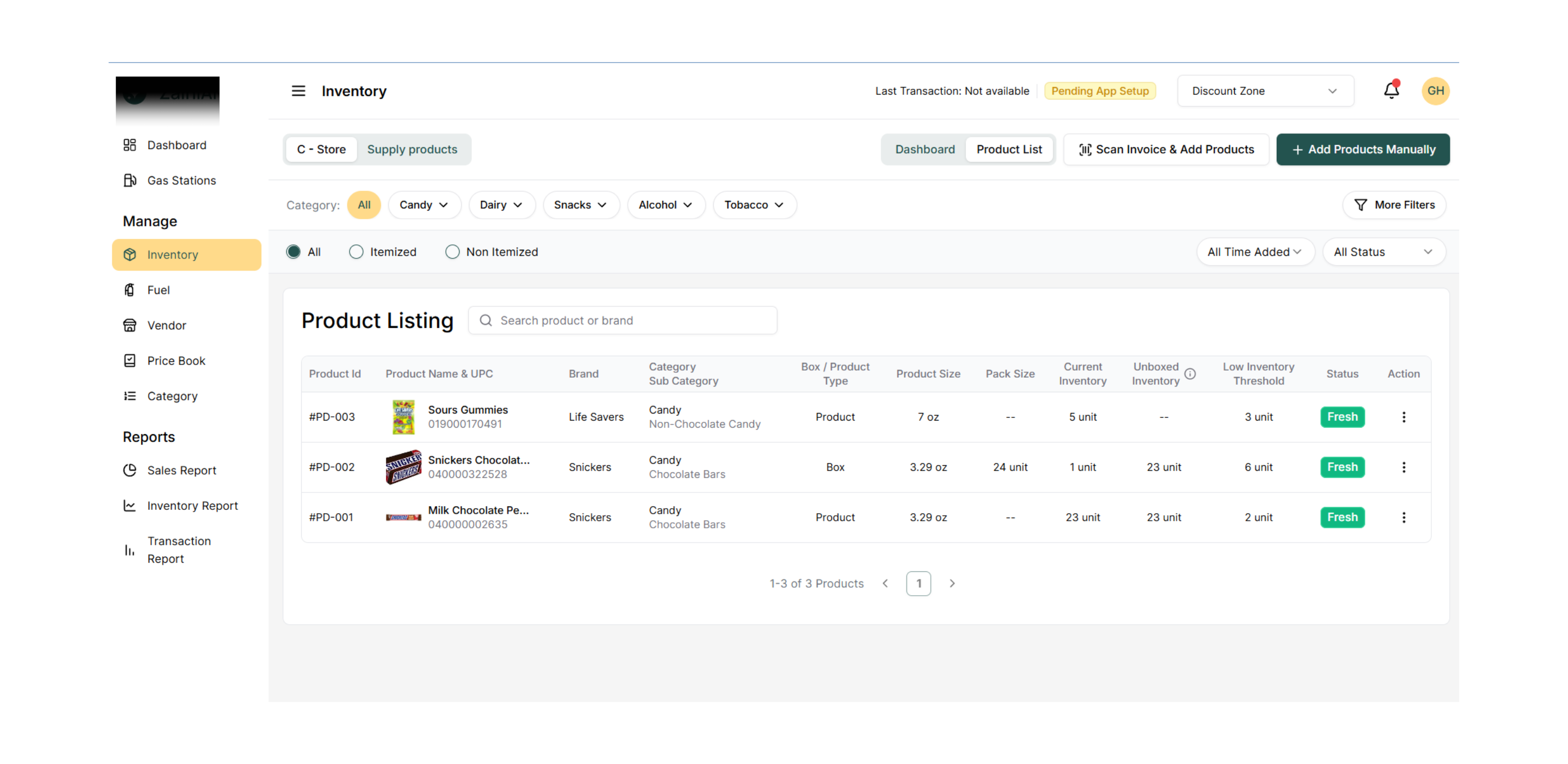Open the three-dot action menu for #PD-003
This screenshot has height=764, width=1568.
coord(1403,417)
